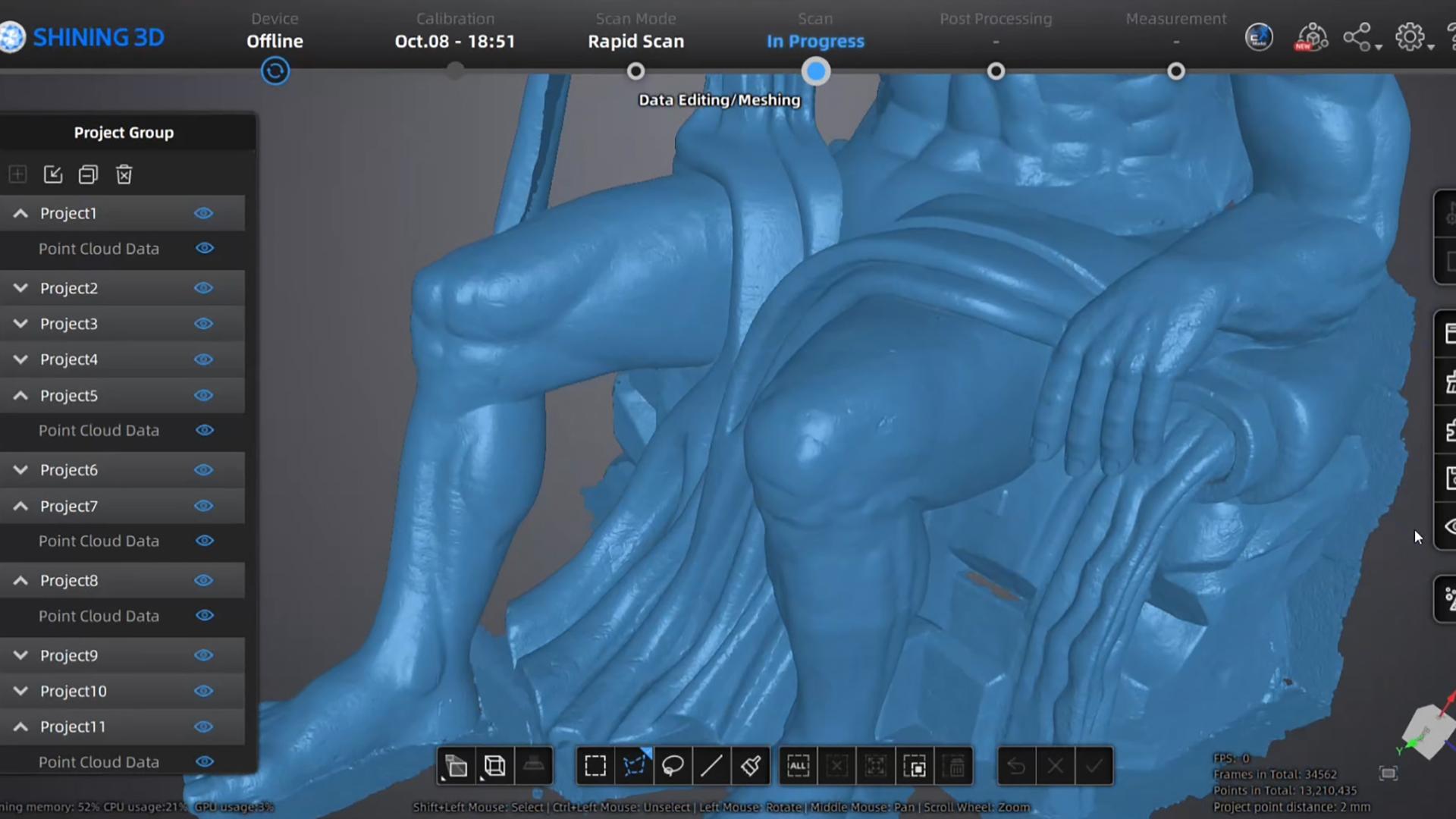
Task: Open the E-Mode round icon
Action: coord(1259,37)
